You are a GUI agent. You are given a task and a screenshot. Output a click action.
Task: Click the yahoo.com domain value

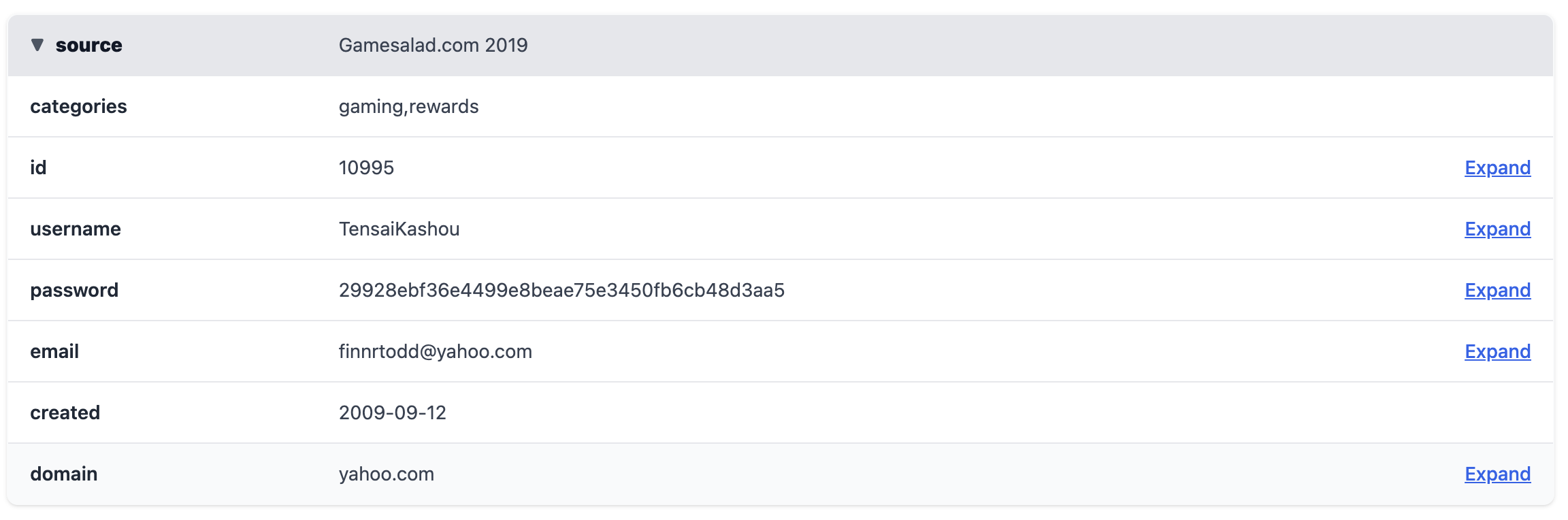click(x=386, y=474)
